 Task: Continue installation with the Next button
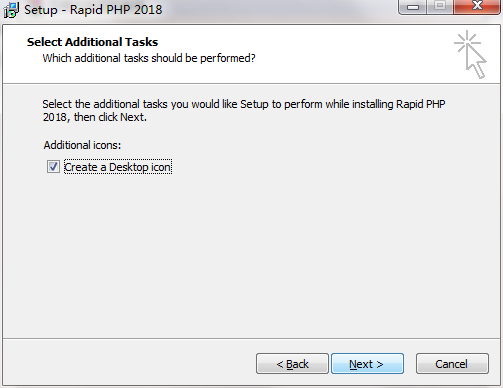[367, 364]
